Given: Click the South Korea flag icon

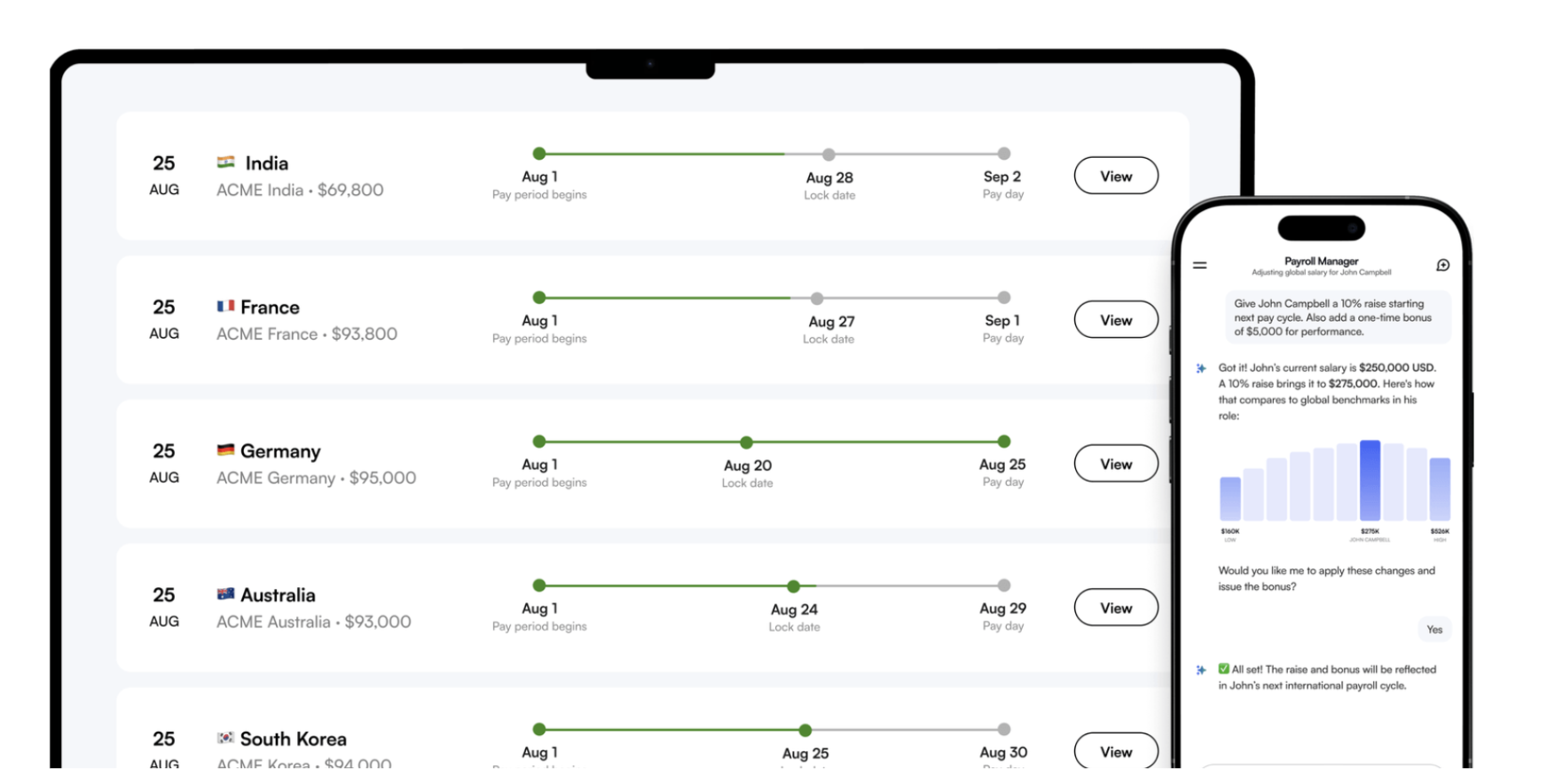Looking at the screenshot, I should [225, 738].
